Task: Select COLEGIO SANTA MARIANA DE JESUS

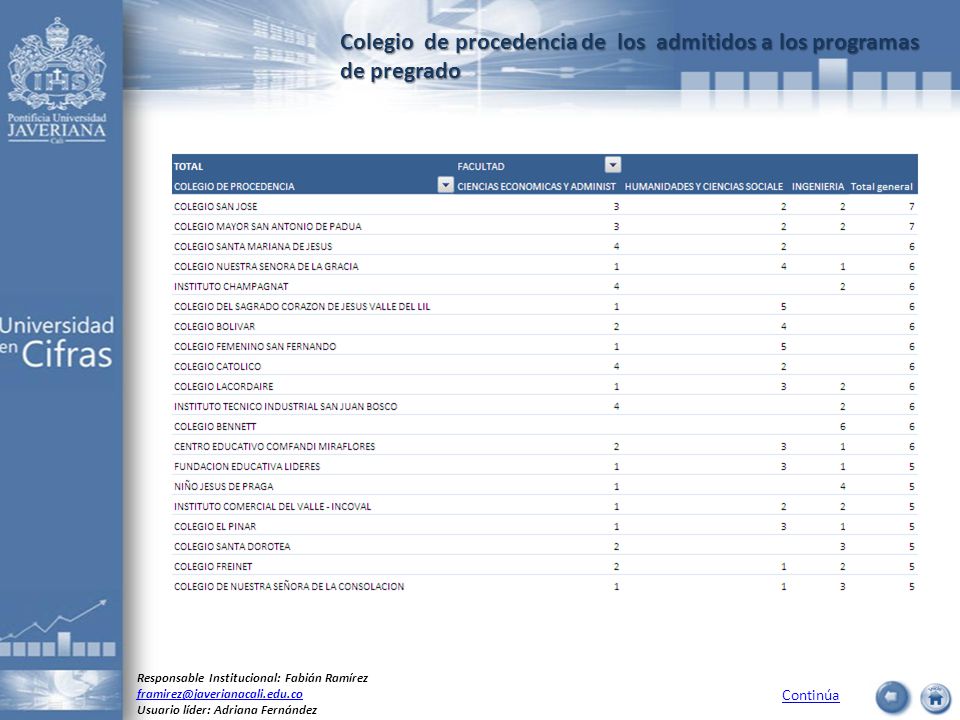Action: point(253,247)
